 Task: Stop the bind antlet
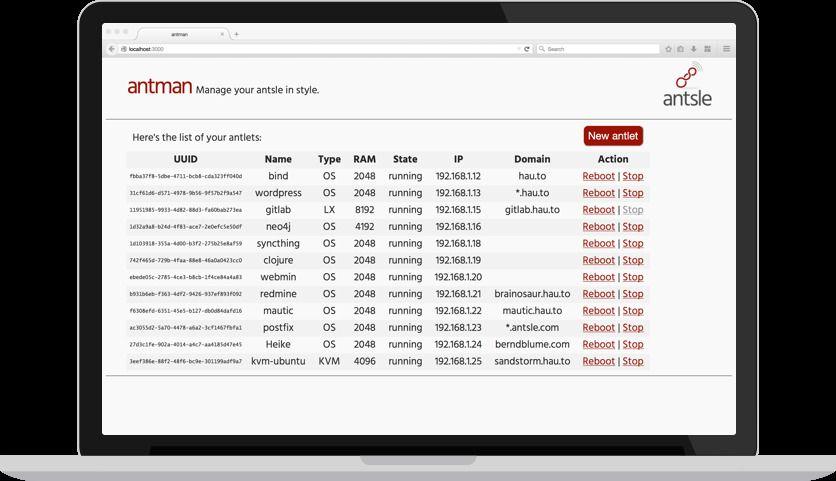[x=633, y=176]
